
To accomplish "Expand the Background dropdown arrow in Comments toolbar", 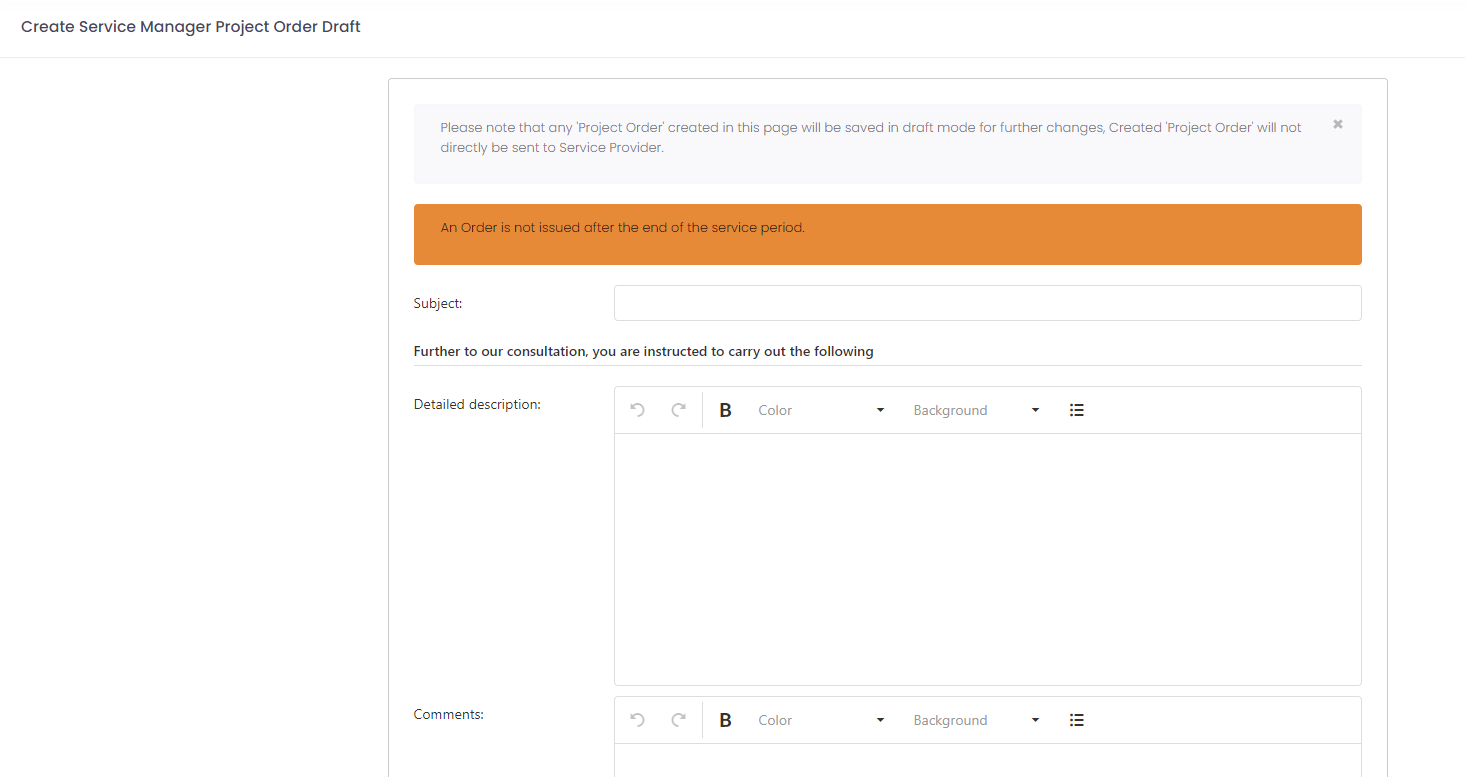I will 1035,719.
